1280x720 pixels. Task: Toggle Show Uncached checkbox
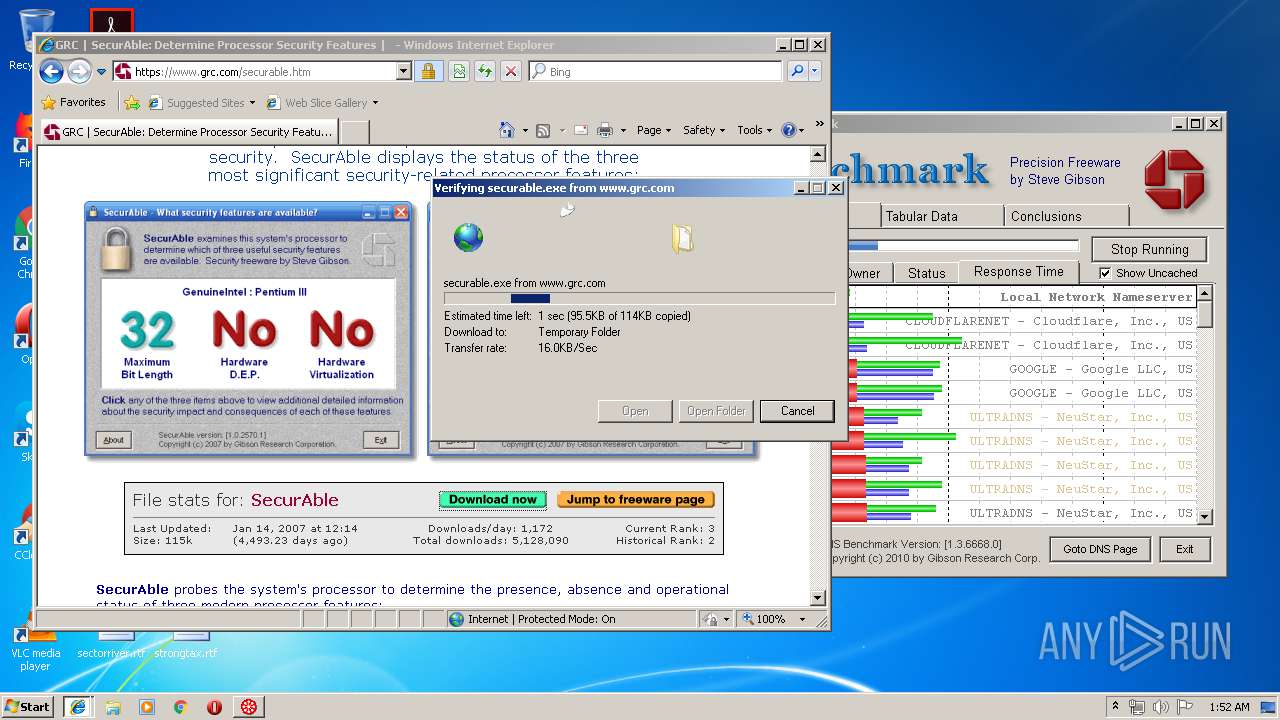pyautogui.click(x=1105, y=273)
